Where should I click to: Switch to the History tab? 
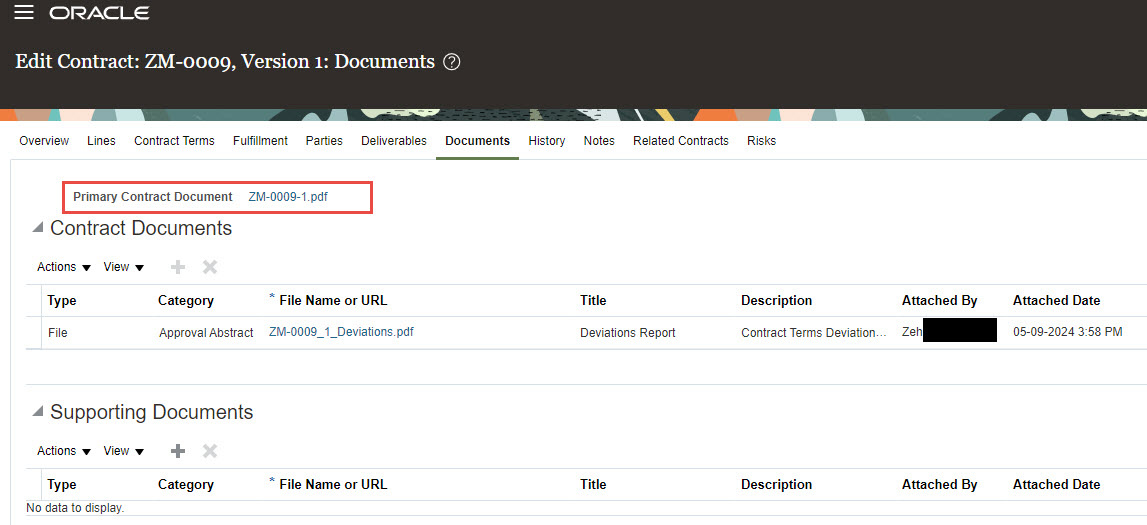pos(546,140)
